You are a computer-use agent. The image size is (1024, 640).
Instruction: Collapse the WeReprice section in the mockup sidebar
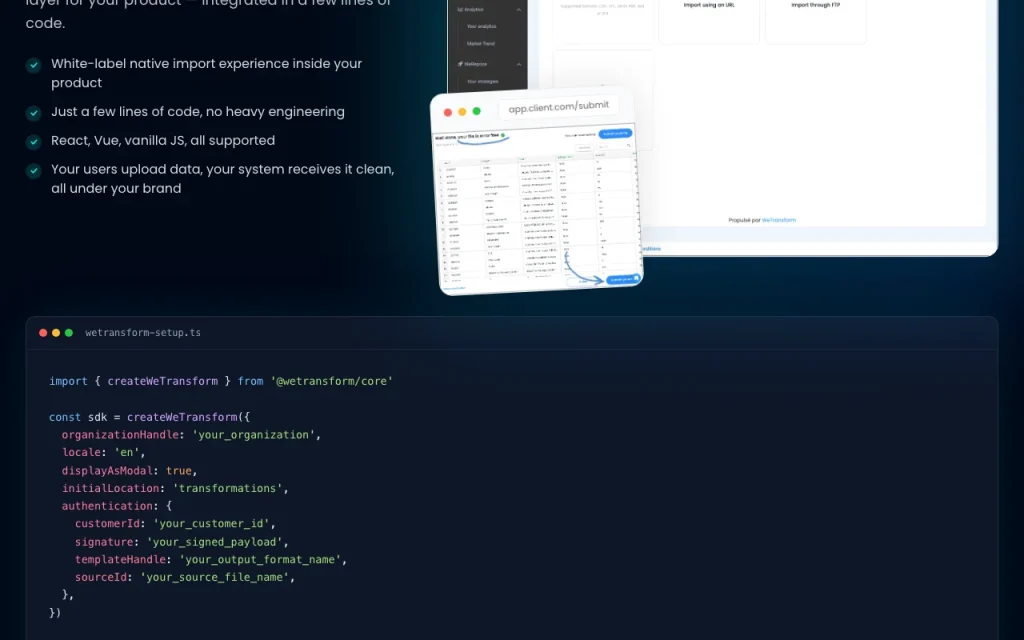pos(519,64)
